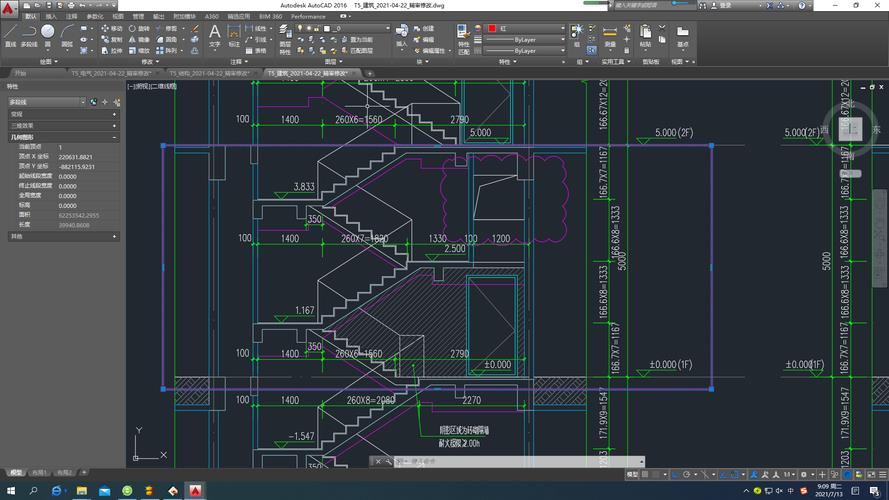
Task: Click the Windows Start button
Action: 9,491
